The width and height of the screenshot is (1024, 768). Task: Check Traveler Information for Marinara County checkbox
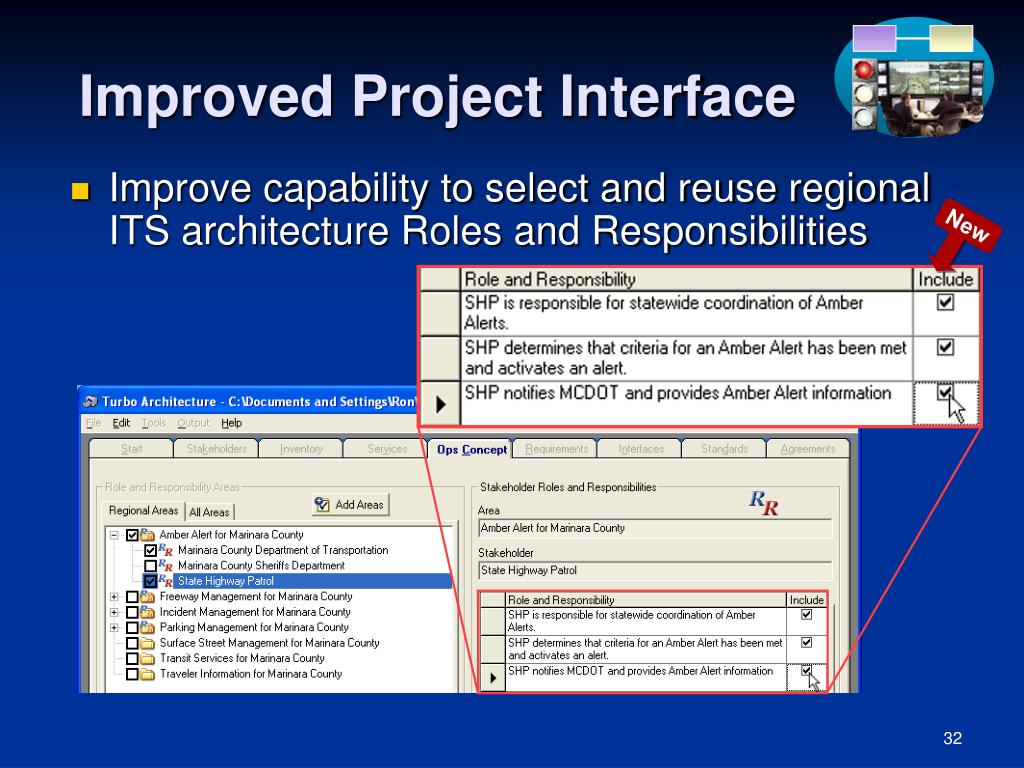pos(132,674)
